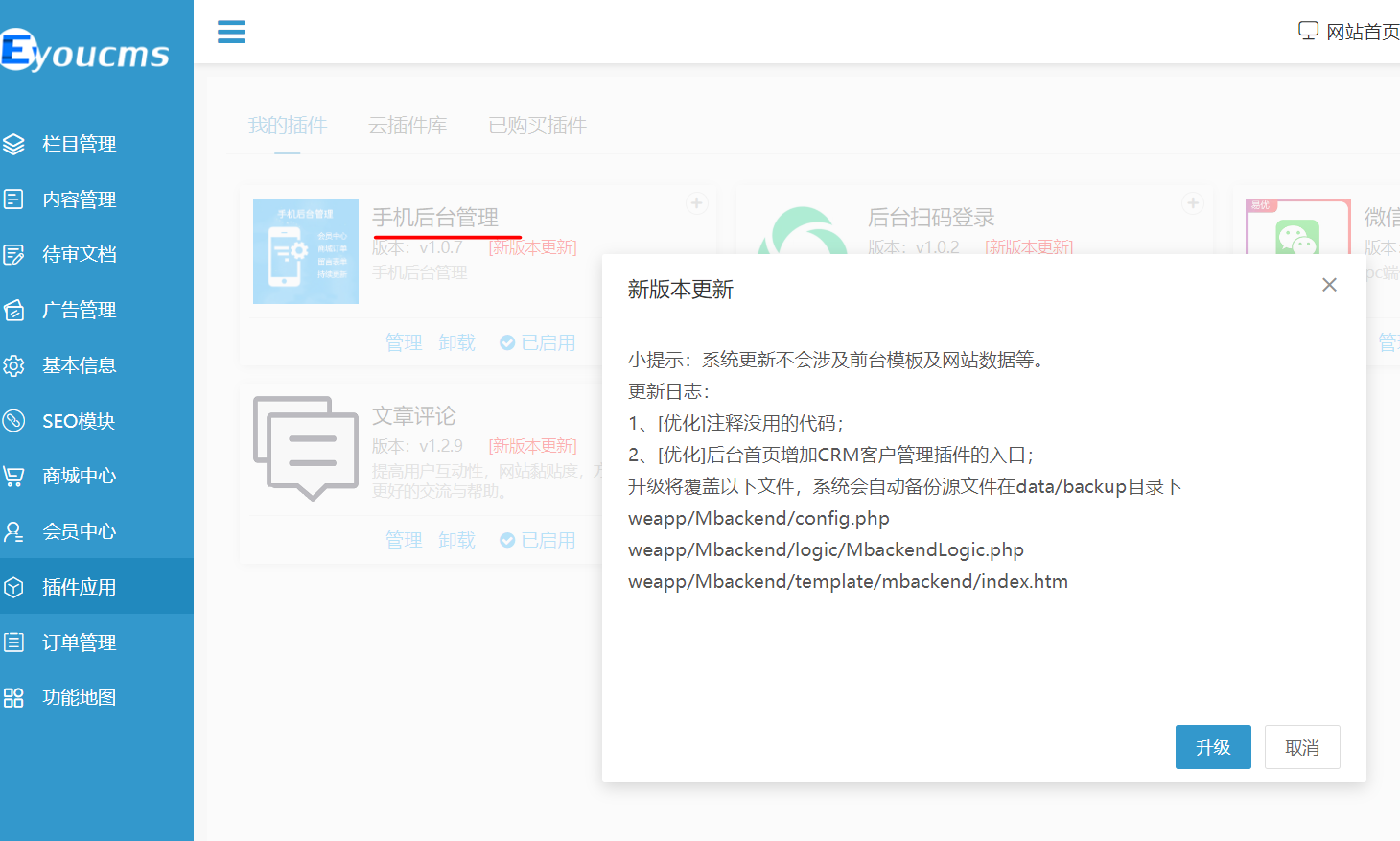
Task: Click the 升级 button to upgrade
Action: coord(1213,746)
